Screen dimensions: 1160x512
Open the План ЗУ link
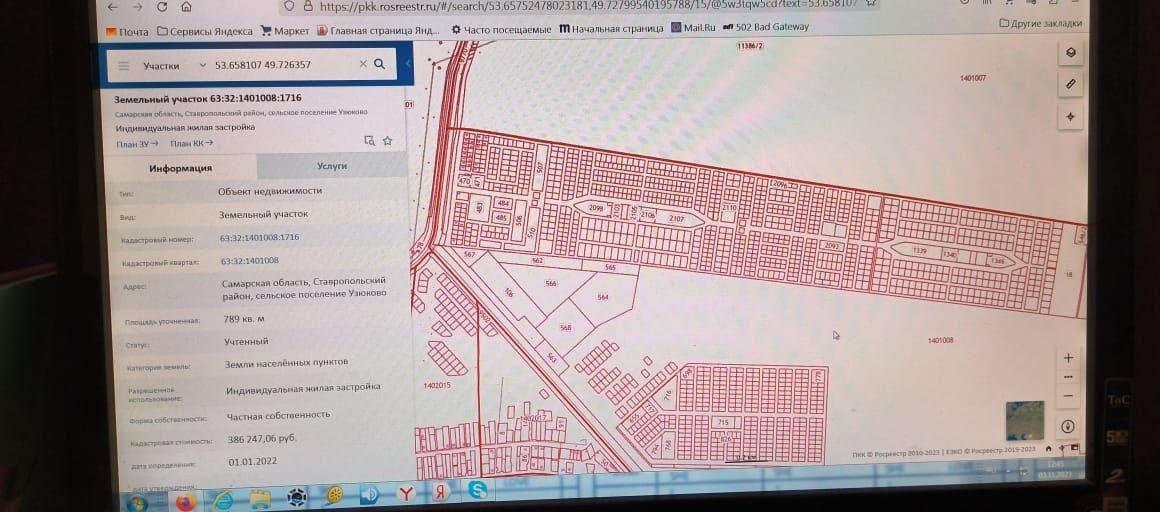coord(137,144)
